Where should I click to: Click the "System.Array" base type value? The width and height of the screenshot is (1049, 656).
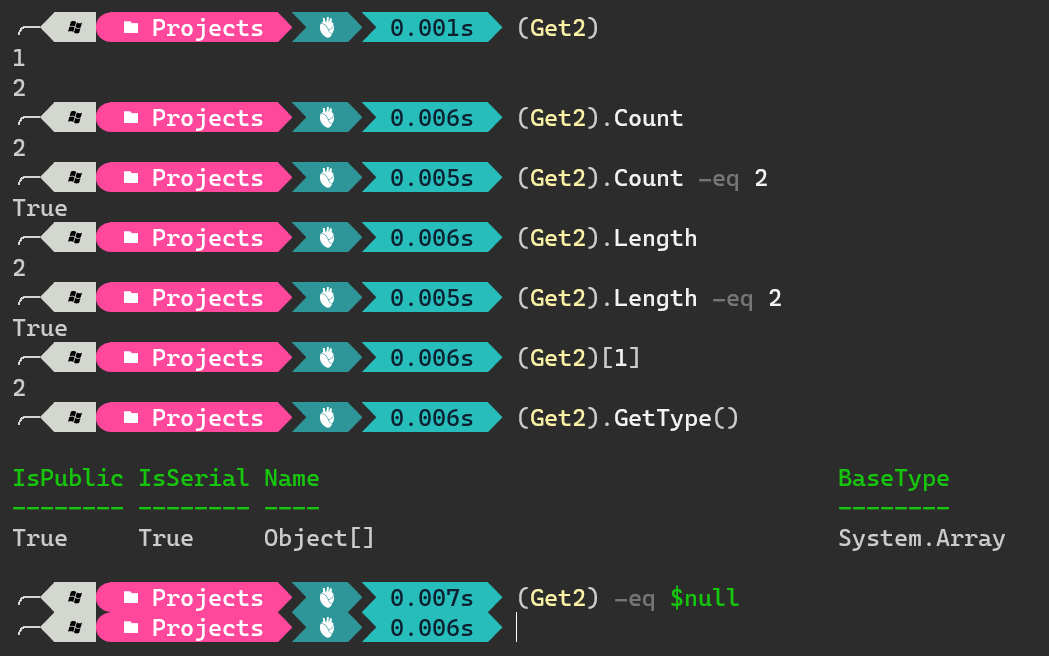[x=922, y=539]
